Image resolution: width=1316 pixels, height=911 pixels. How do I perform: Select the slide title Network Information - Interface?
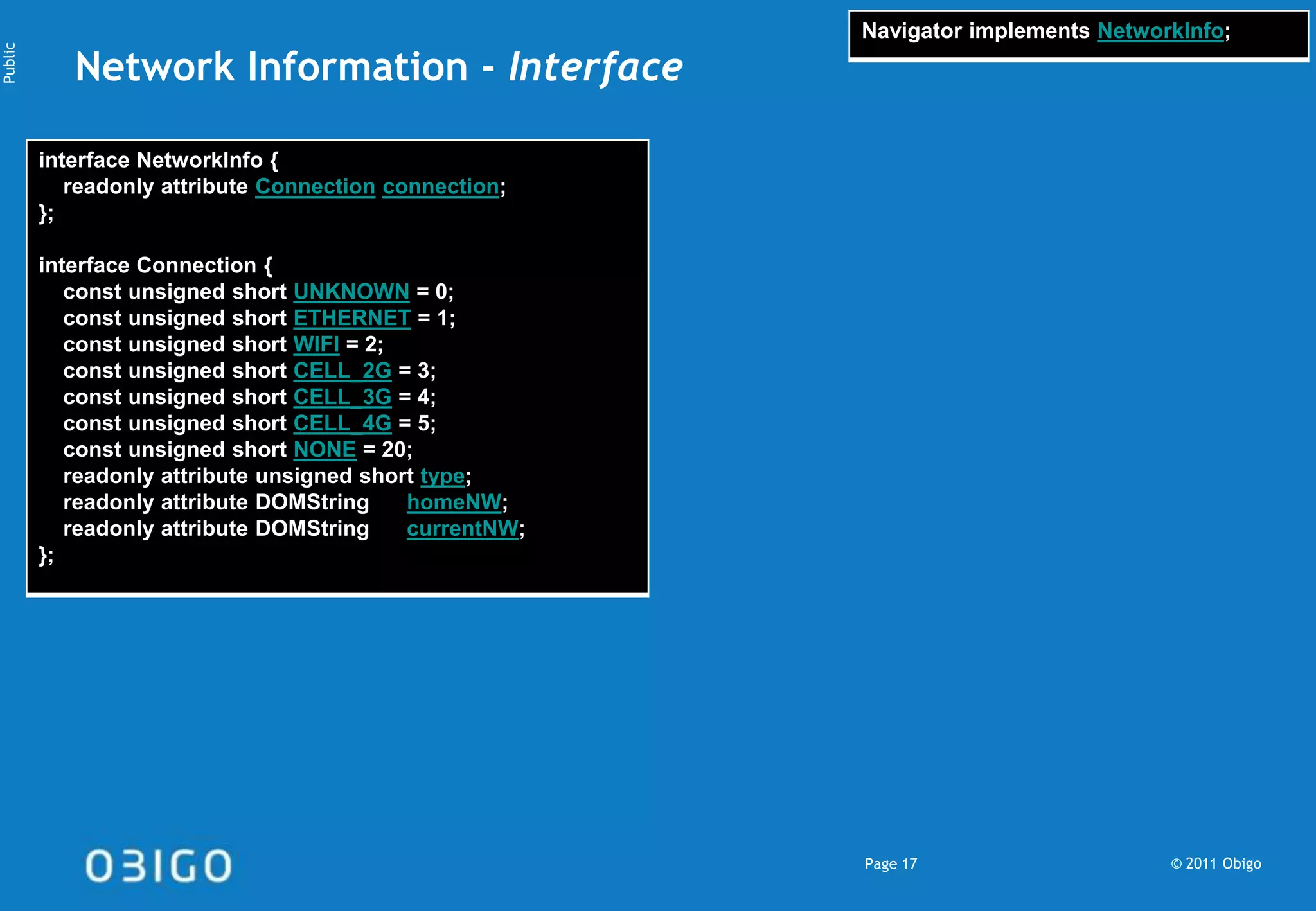click(379, 67)
